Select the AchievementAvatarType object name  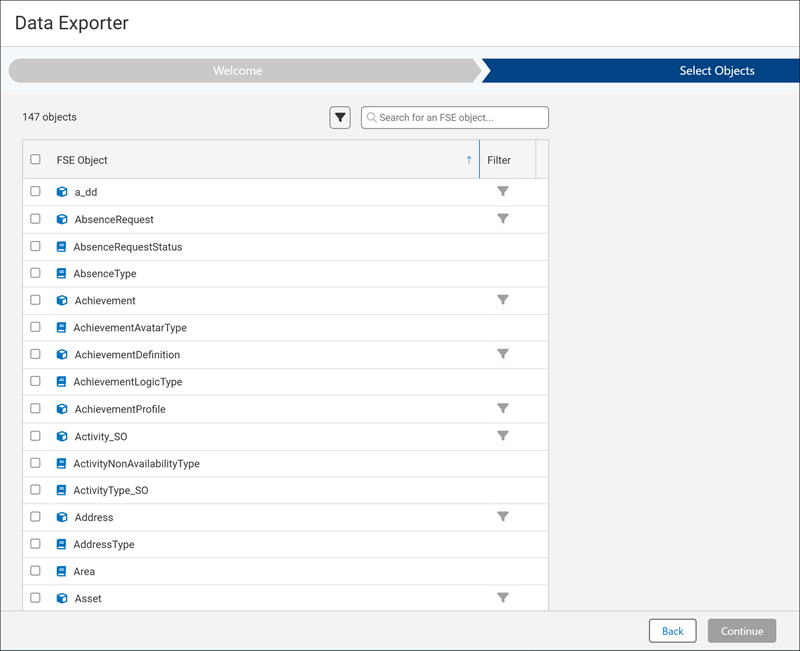click(x=130, y=328)
